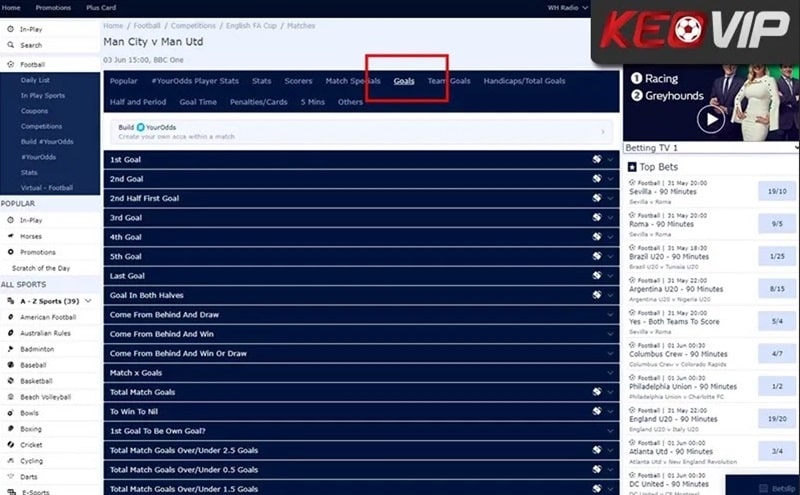Image resolution: width=800 pixels, height=495 pixels.
Task: Switch to the Penalties/Cards tab
Action: click(259, 102)
